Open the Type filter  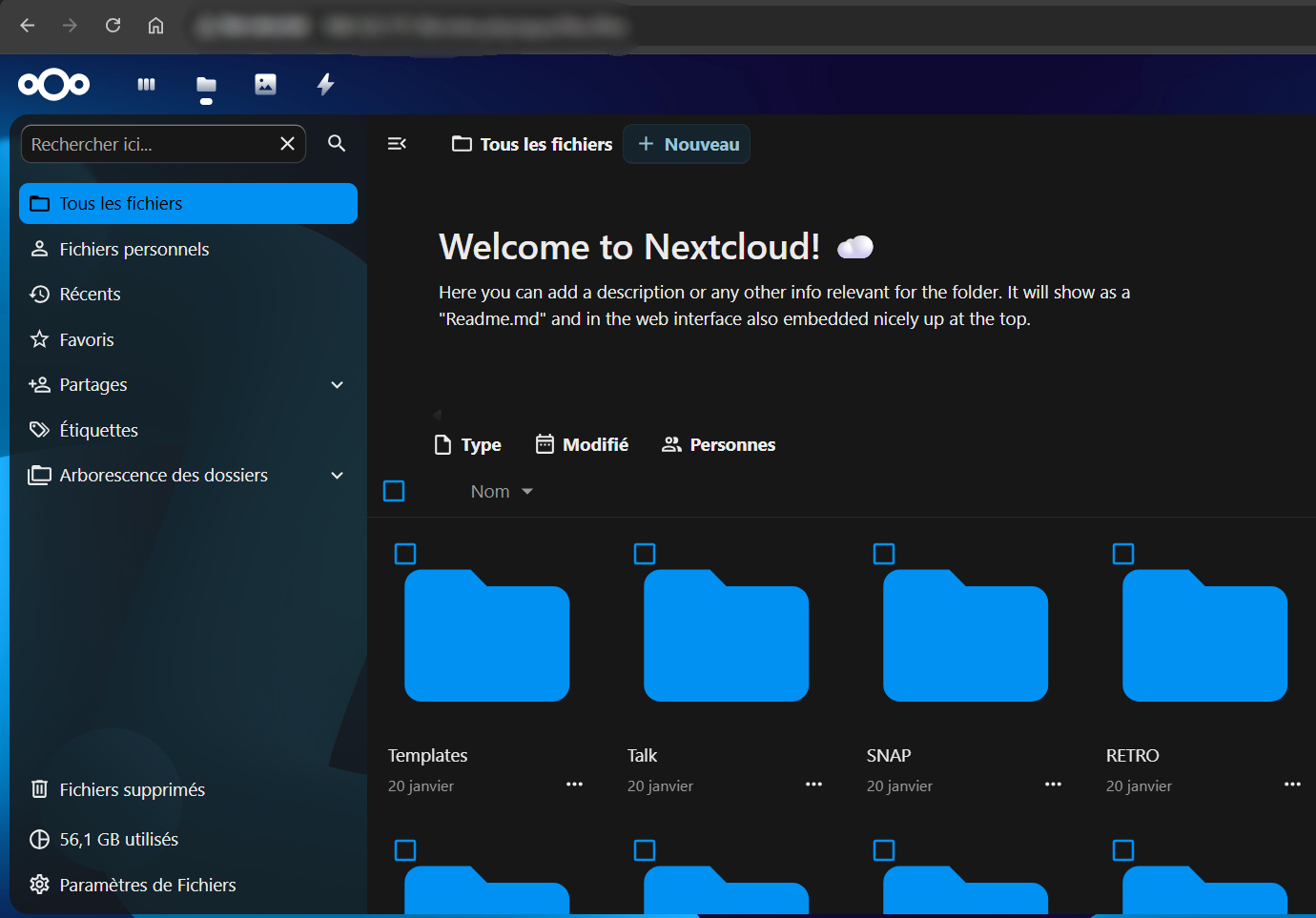(467, 445)
